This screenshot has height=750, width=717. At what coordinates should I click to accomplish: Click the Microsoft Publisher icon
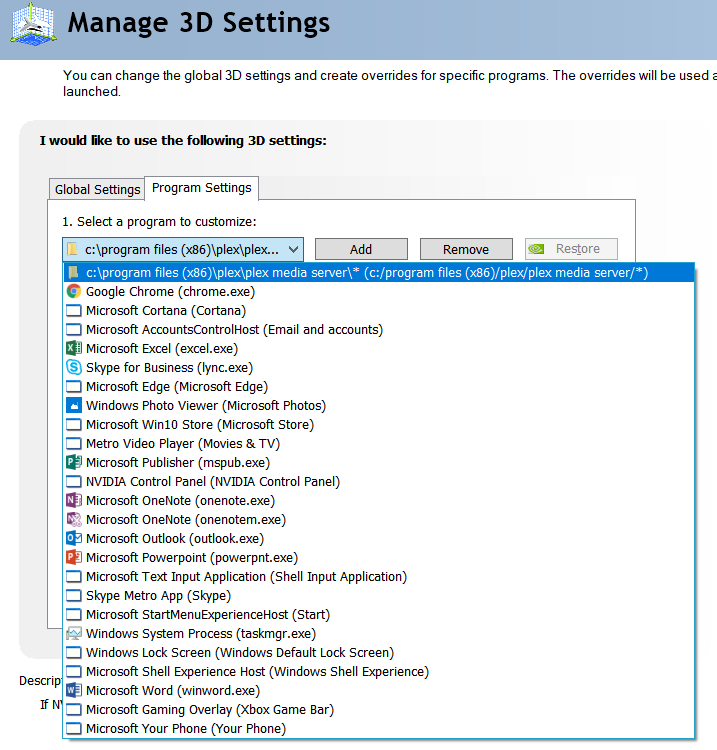click(74, 463)
